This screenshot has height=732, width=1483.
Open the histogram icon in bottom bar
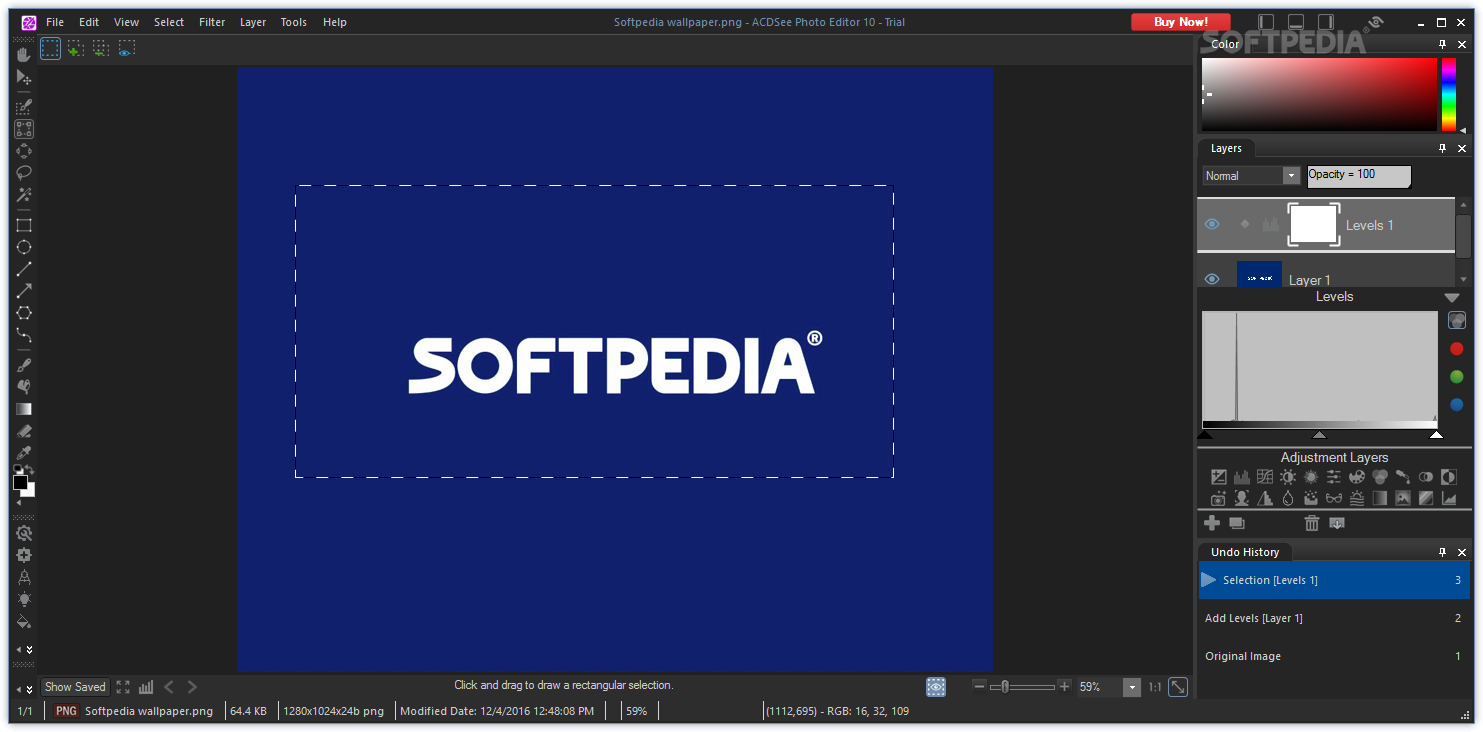(146, 687)
